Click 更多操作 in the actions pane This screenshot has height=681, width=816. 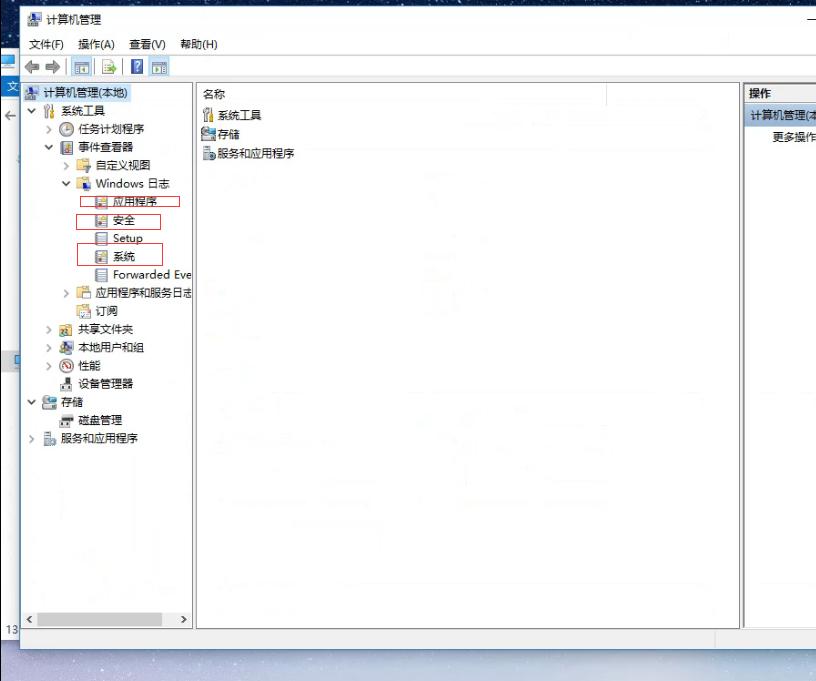click(x=794, y=137)
